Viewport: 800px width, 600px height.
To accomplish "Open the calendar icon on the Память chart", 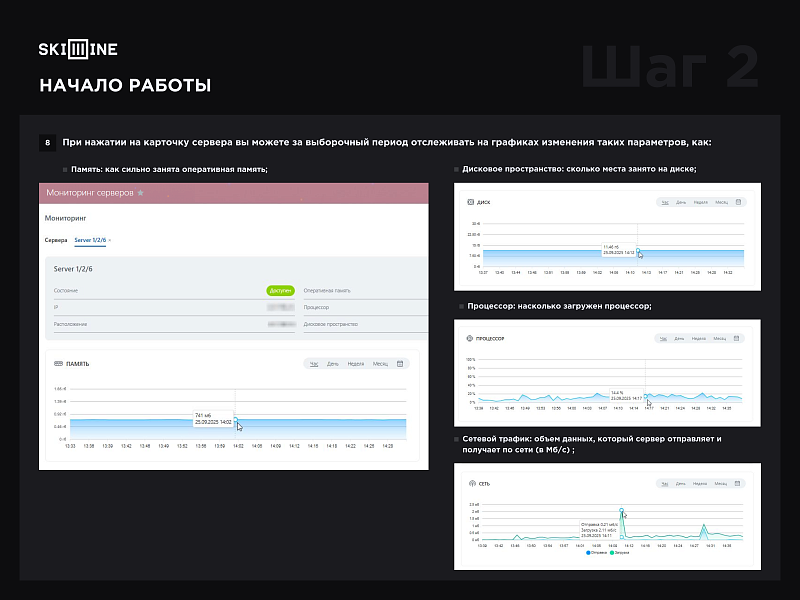I will [x=400, y=364].
